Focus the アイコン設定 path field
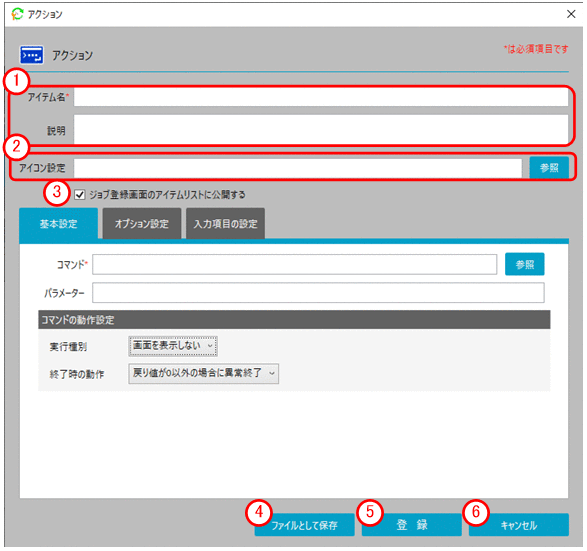This screenshot has width=587, height=551. 298,168
